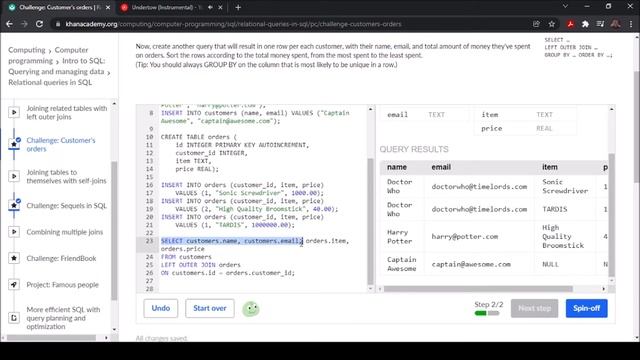This screenshot has width=640, height=360.
Task: Click the star icon for Sequels in SQL
Action: [x=14, y=205]
